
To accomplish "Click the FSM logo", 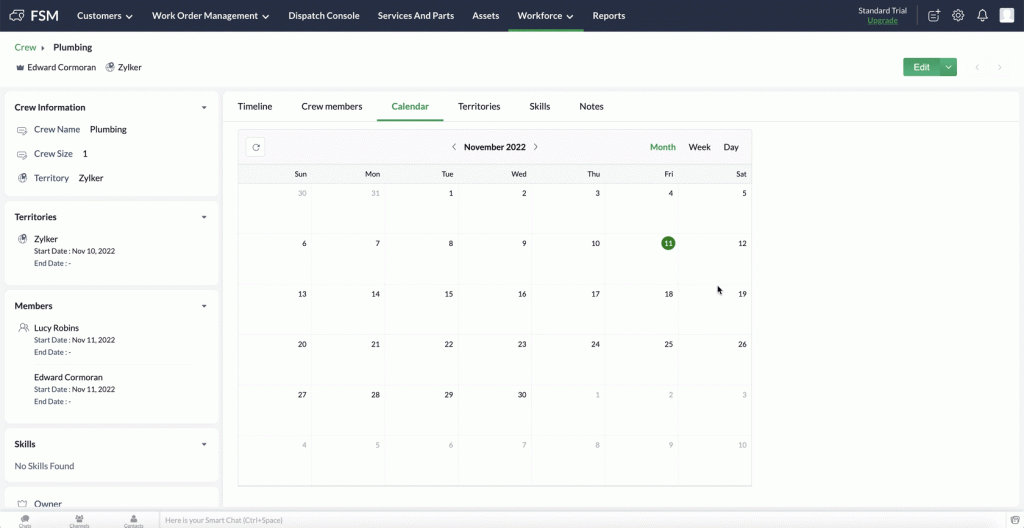I will [33, 16].
